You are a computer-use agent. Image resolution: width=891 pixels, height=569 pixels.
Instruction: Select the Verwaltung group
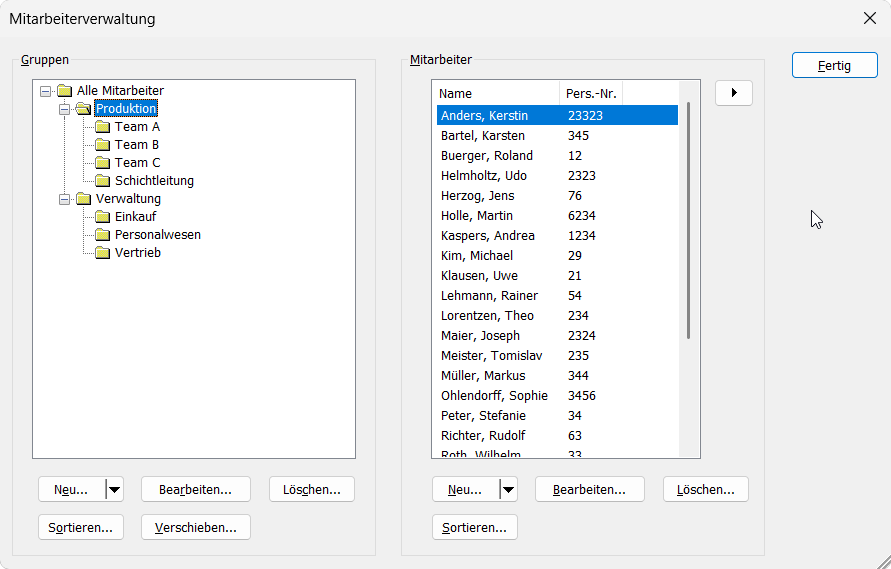(128, 199)
